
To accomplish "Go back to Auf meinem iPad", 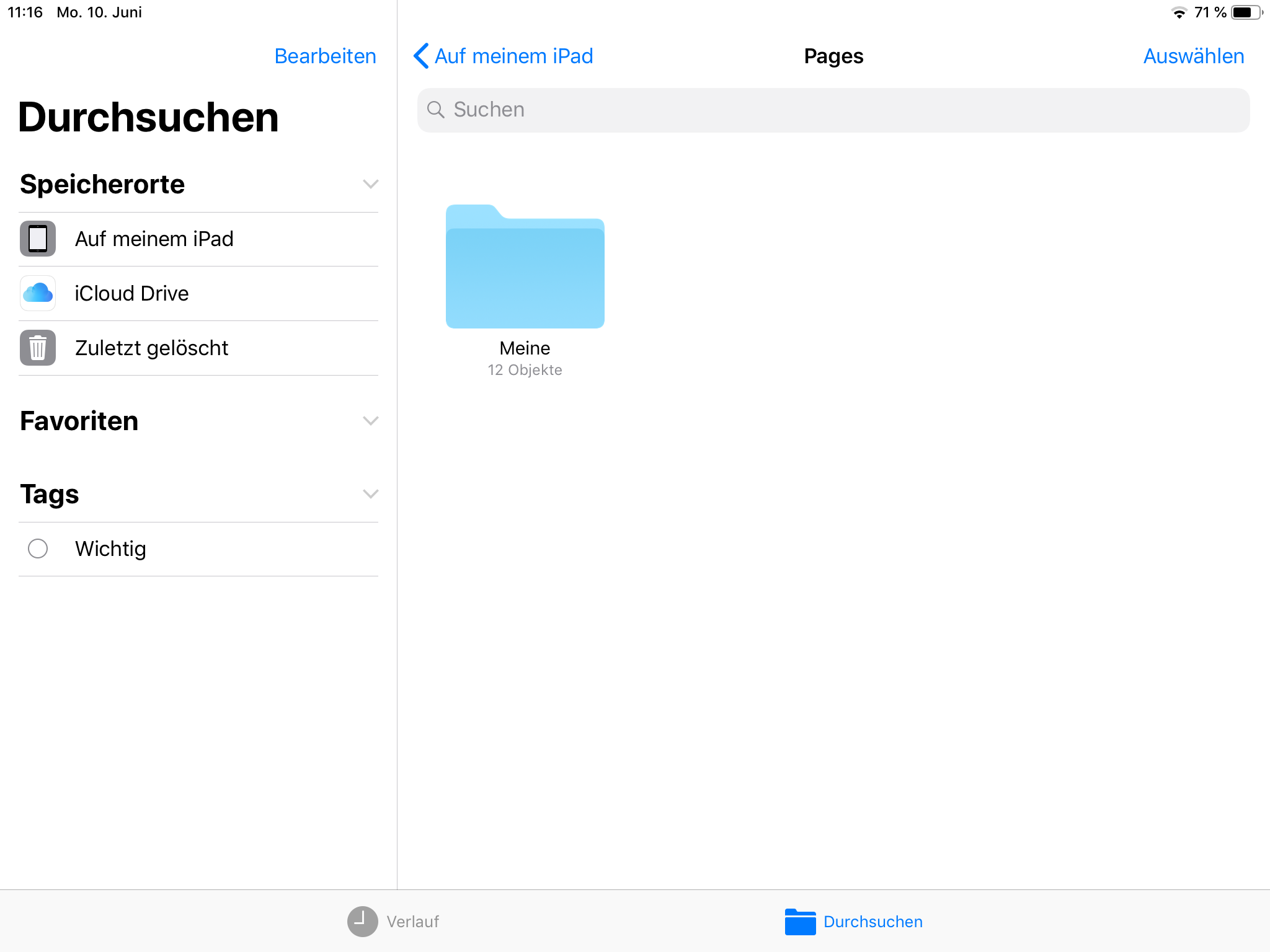I will (513, 56).
